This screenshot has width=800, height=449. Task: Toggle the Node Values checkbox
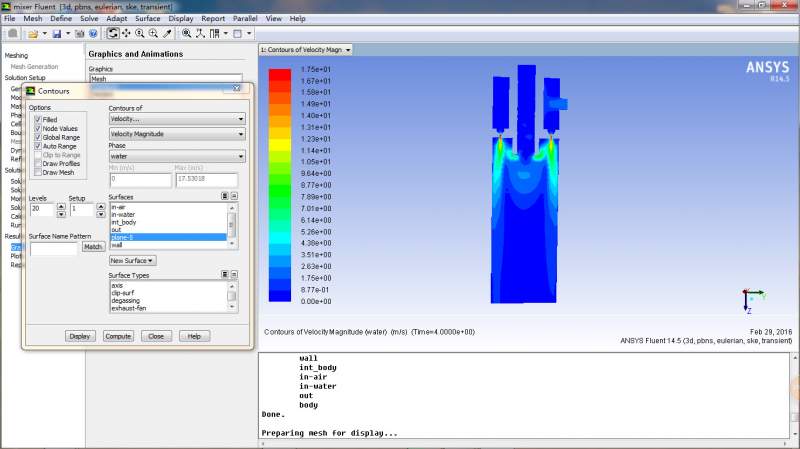point(38,129)
